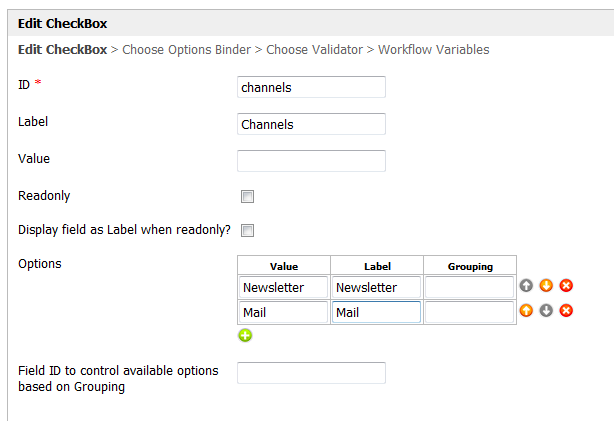Image resolution: width=614 pixels, height=421 pixels.
Task: Move the Newsletter option row down
Action: tap(546, 286)
